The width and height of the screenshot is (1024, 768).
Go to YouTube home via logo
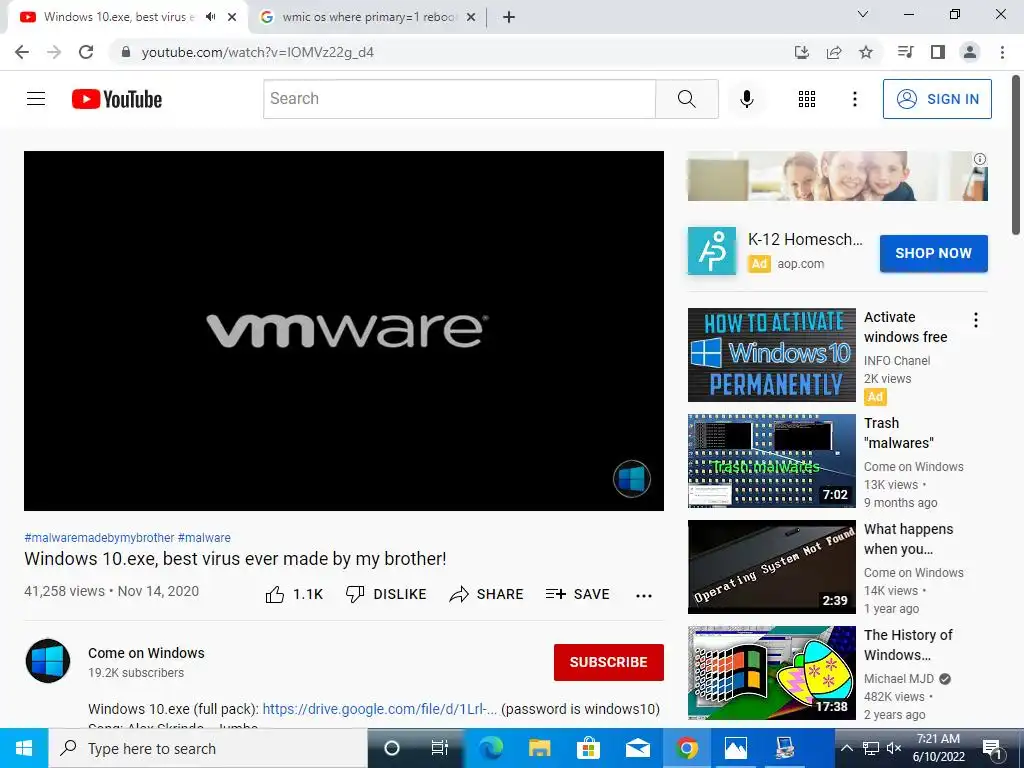(117, 99)
